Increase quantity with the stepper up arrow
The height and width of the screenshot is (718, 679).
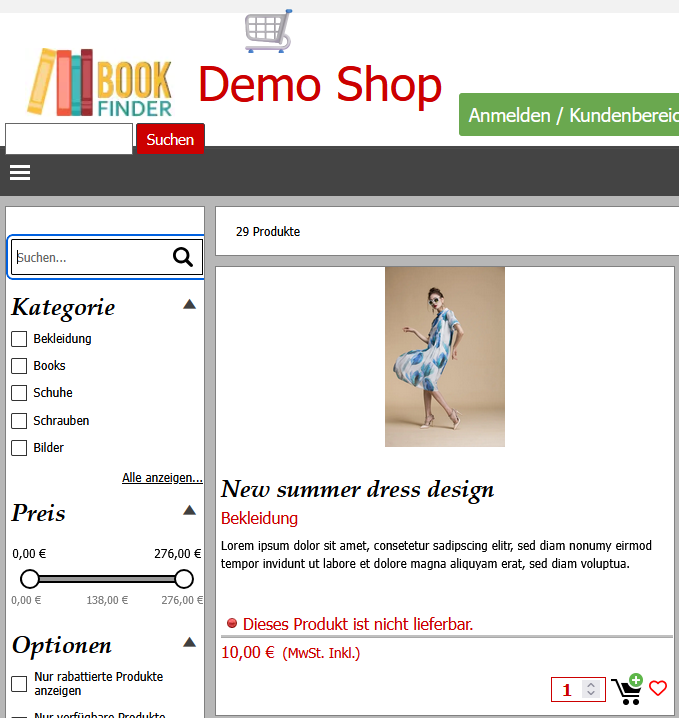[x=591, y=685]
